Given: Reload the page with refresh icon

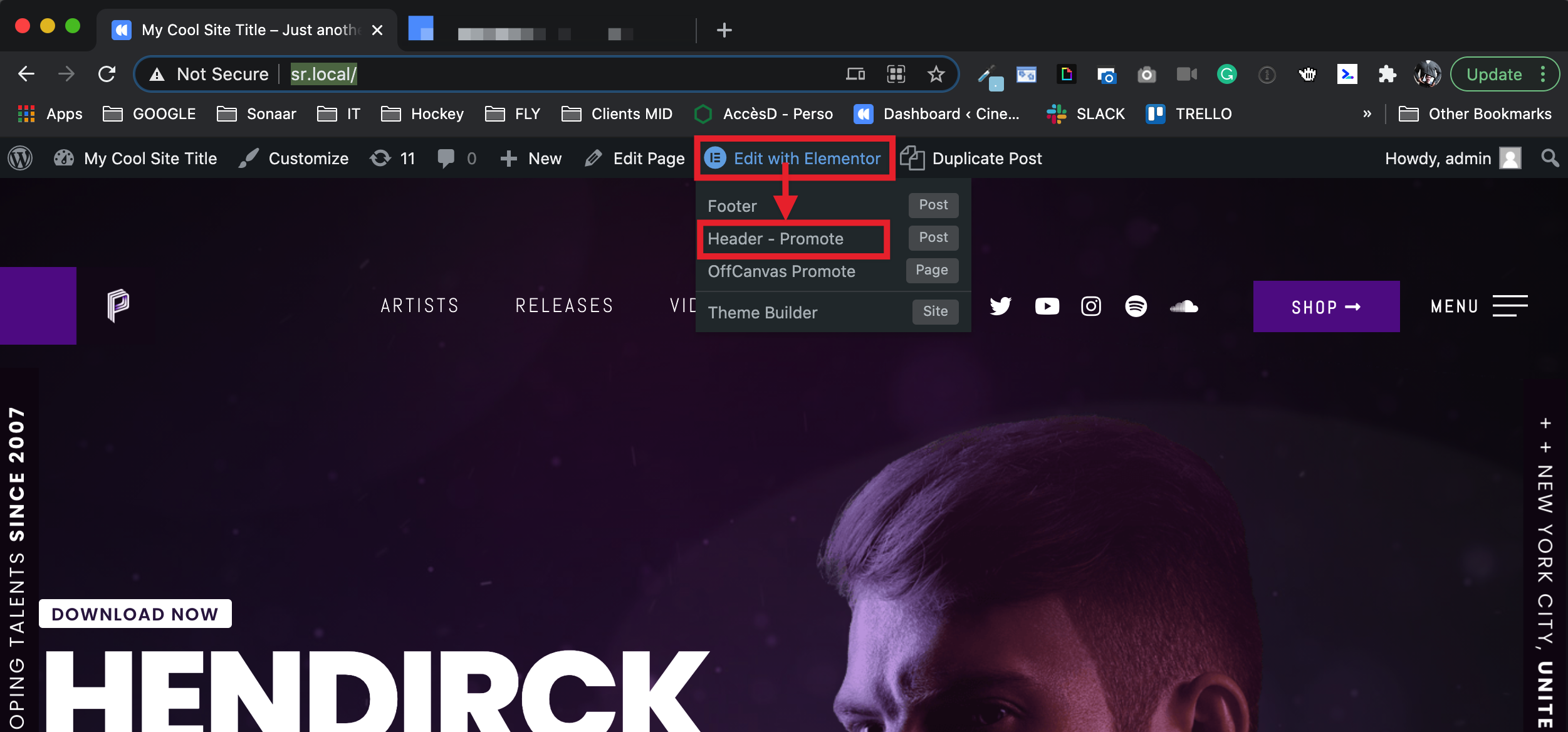Looking at the screenshot, I should pyautogui.click(x=107, y=74).
